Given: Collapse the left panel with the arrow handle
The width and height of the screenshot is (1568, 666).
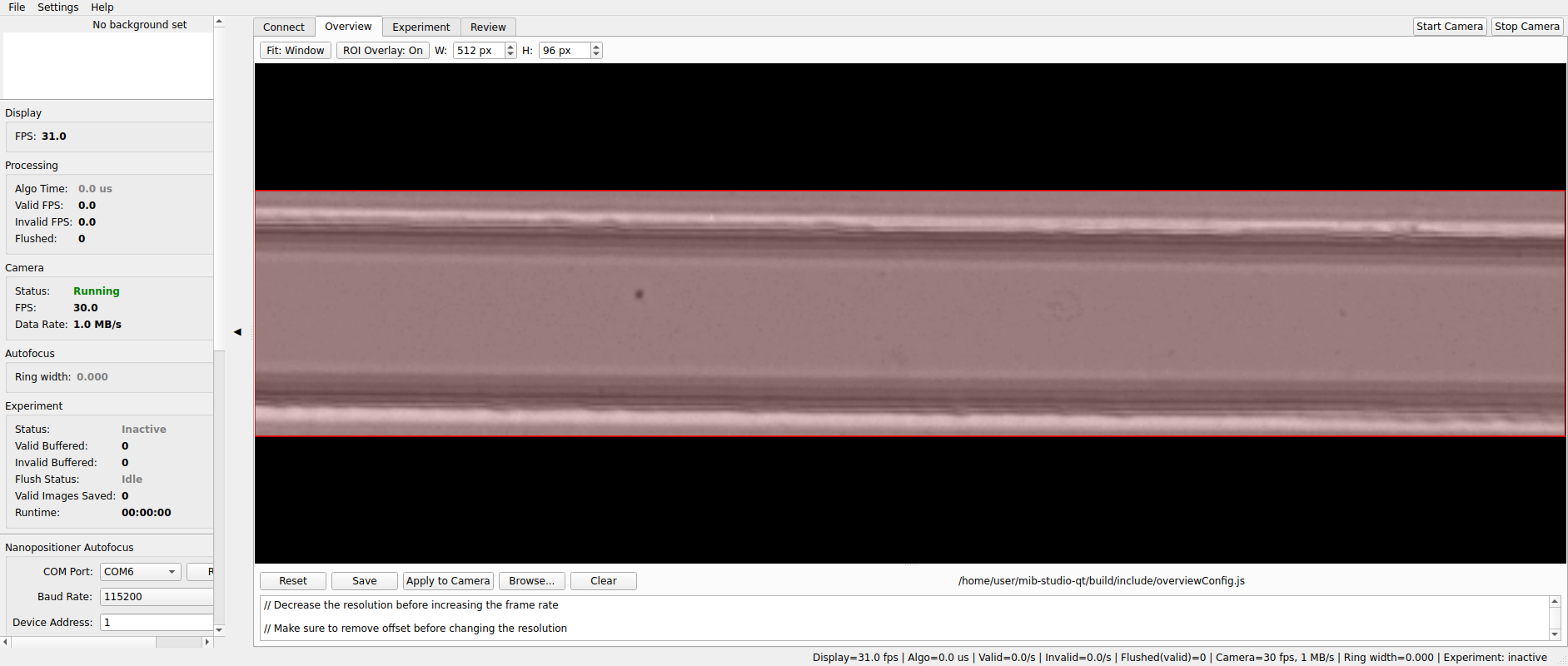Looking at the screenshot, I should (237, 331).
